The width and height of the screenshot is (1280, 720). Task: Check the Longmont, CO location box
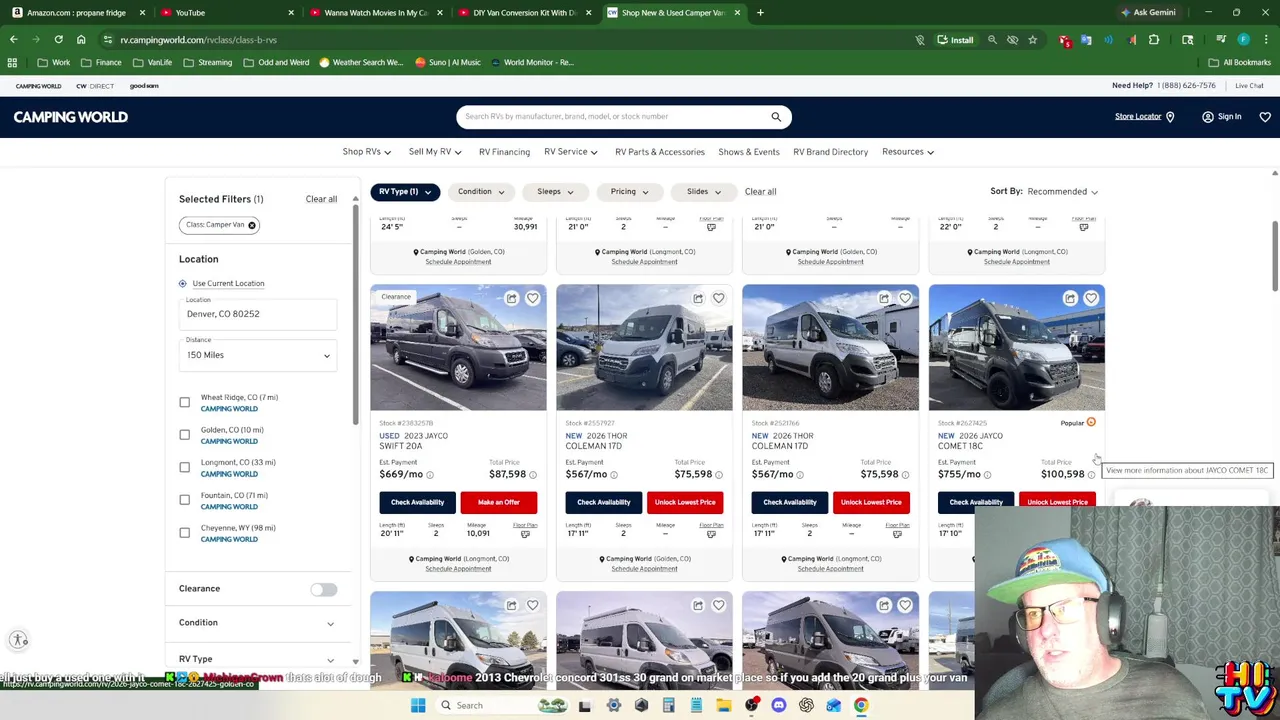(184, 467)
